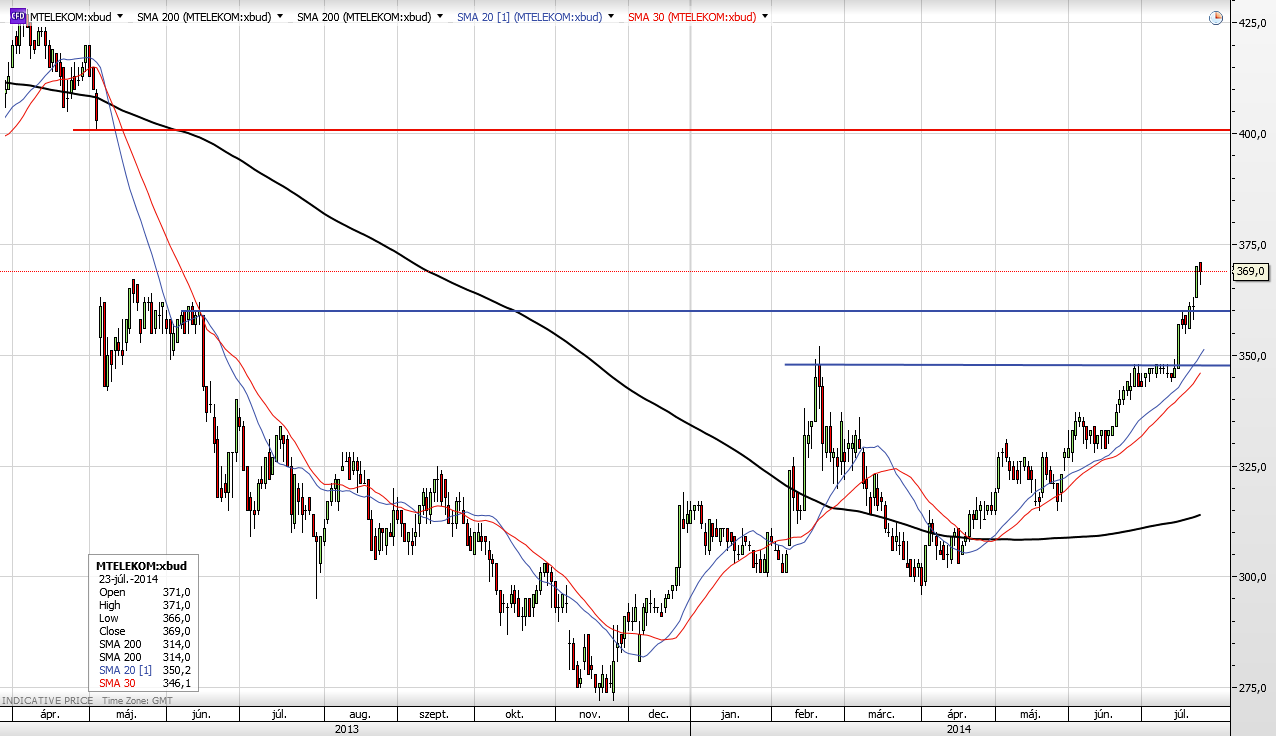Viewport: 1276px width, 736px height.
Task: Click the okt. month label on time axis
Action: click(515, 715)
